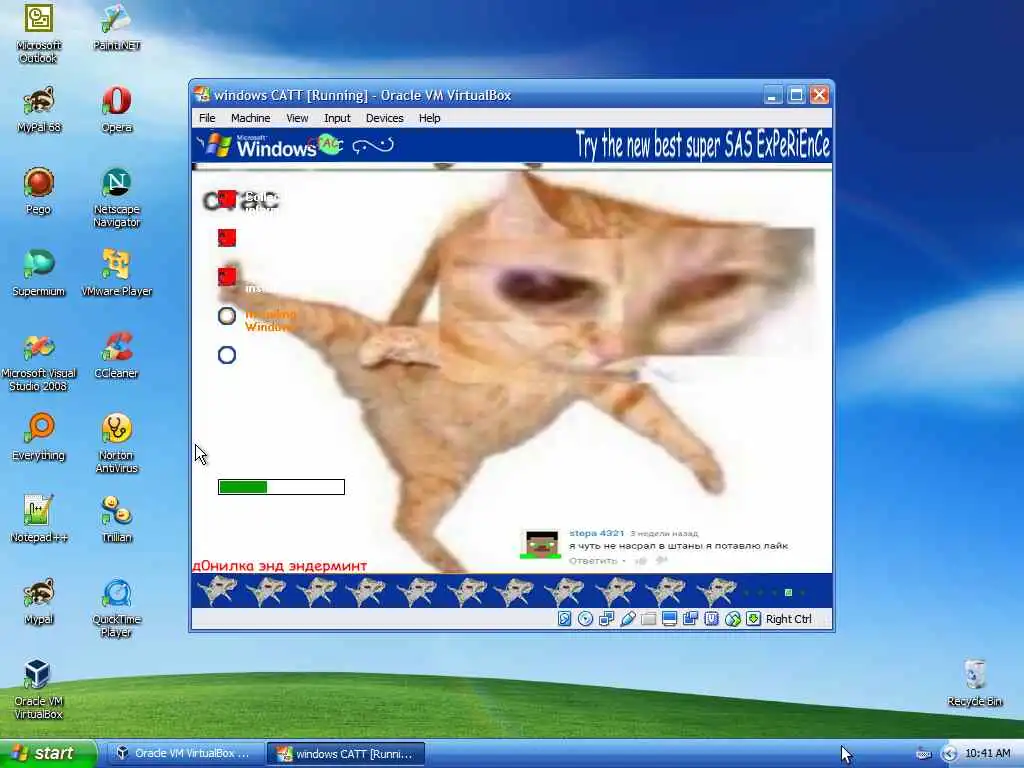
Task: Click the green installation progress bar
Action: point(281,487)
